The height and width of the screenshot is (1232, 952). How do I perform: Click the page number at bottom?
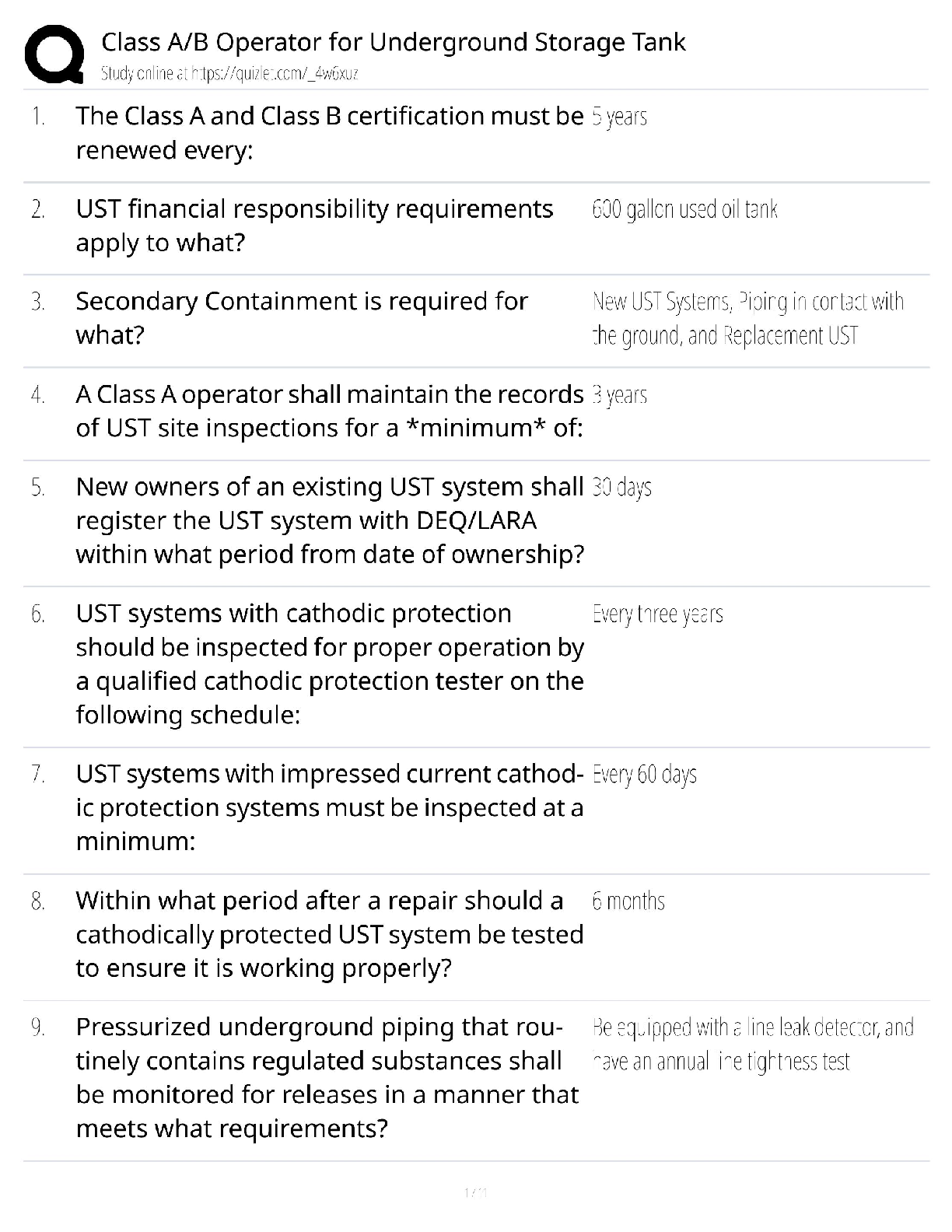pyautogui.click(x=475, y=1192)
